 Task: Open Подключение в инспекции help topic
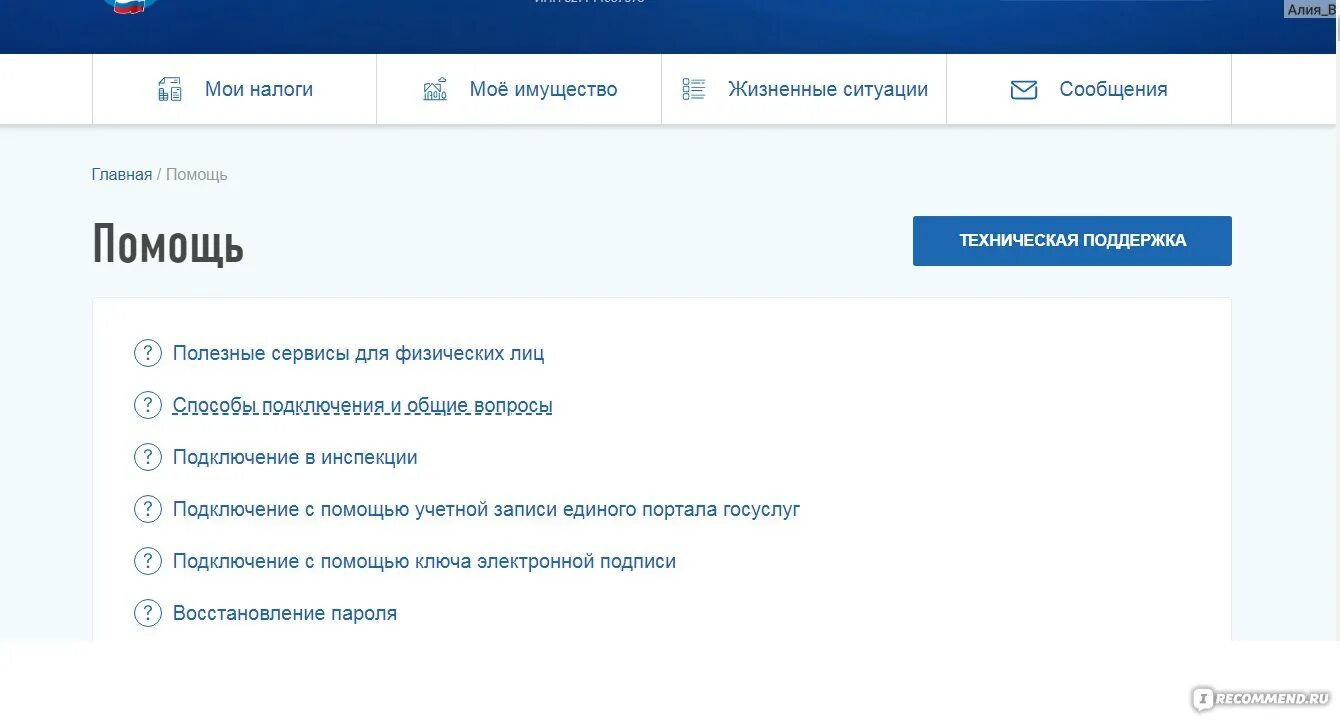[x=295, y=457]
